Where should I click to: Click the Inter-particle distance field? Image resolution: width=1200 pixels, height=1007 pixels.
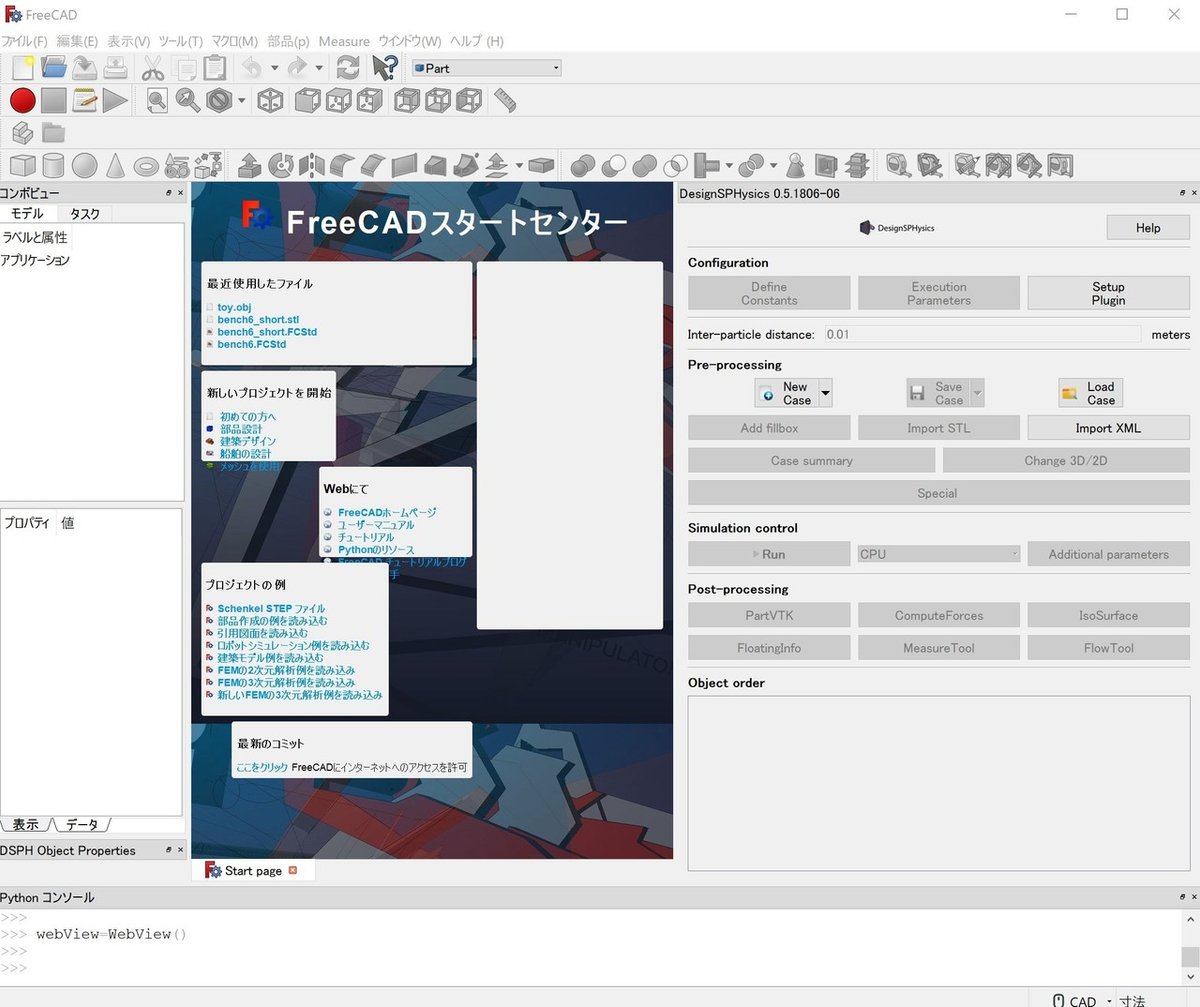[x=982, y=334]
